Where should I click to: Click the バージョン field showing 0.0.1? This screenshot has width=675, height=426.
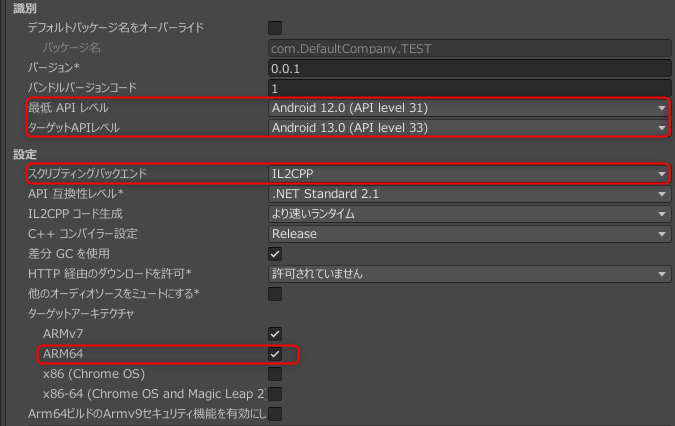coord(470,68)
